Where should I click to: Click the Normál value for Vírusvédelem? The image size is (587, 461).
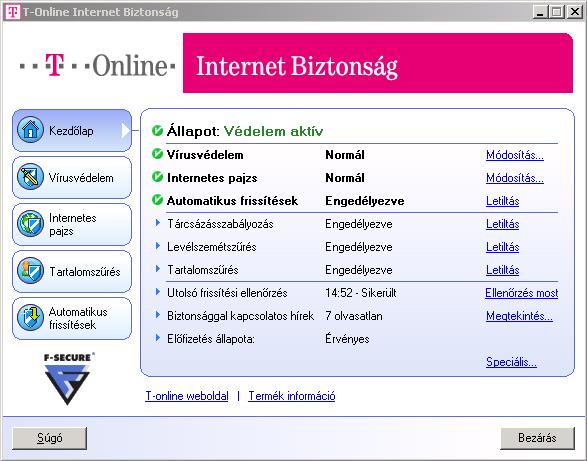pos(345,155)
